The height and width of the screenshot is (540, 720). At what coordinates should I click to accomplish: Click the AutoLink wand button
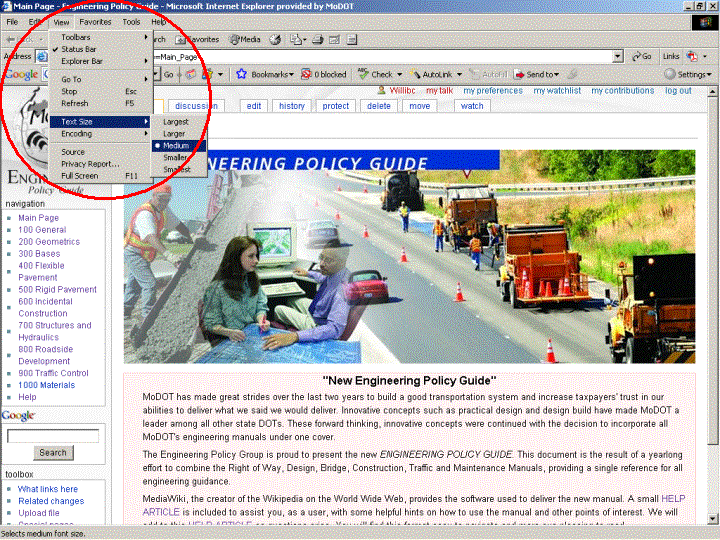click(431, 74)
